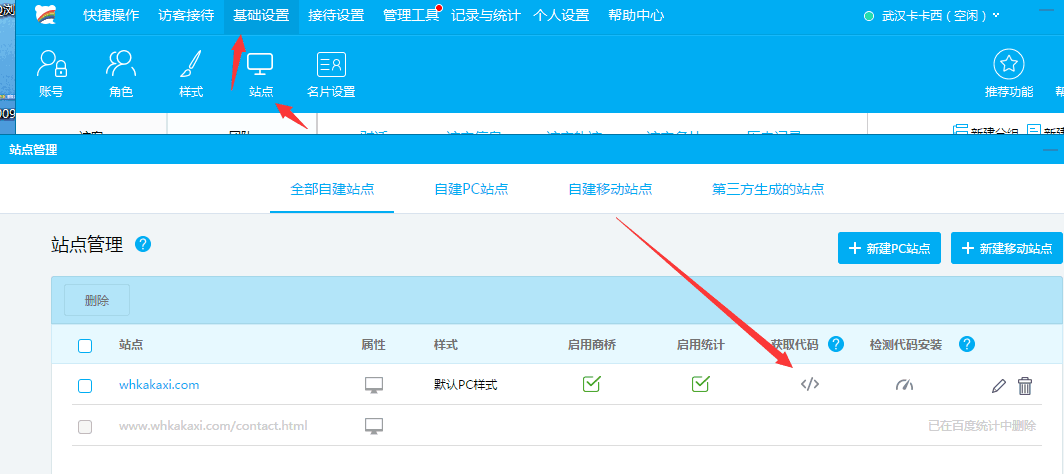Click the 新建移动站点 button
The width and height of the screenshot is (1064, 474).
(x=1007, y=248)
